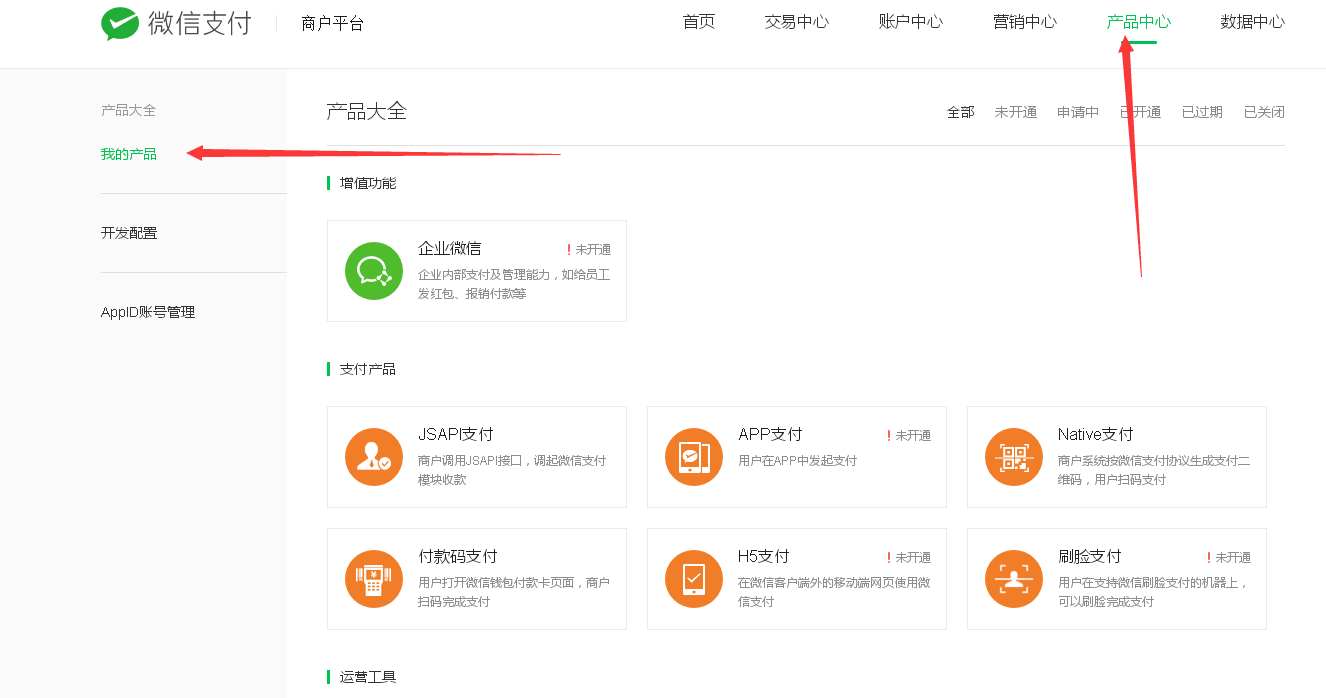1326x698 pixels.
Task: Click the APP支付 orange phone icon
Action: coord(694,457)
